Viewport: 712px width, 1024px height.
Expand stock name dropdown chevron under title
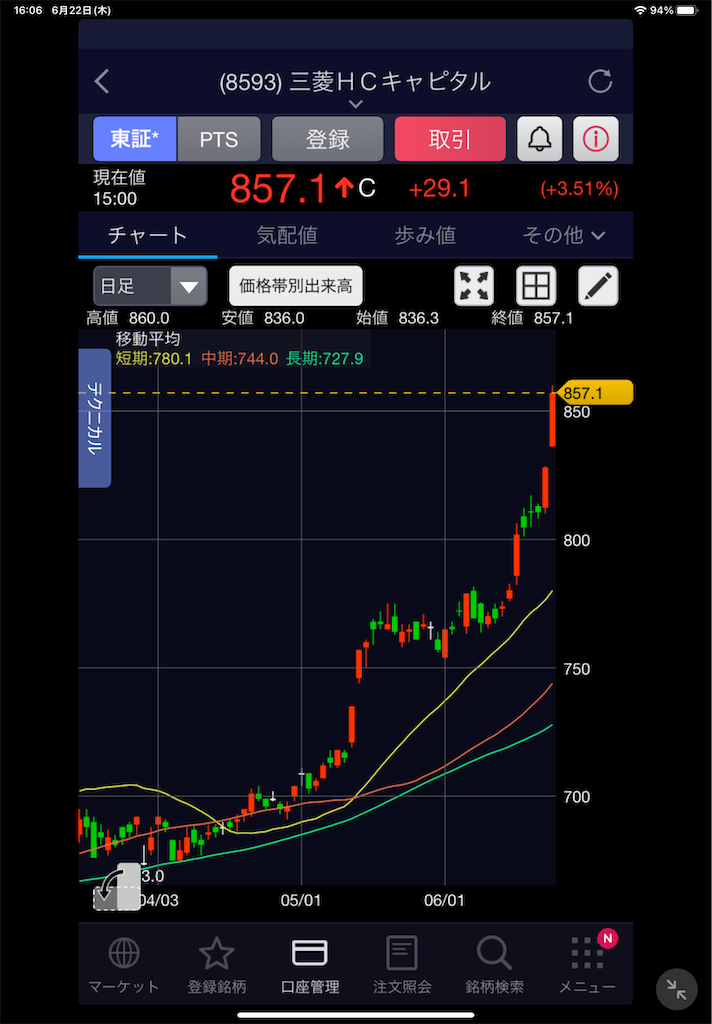(355, 104)
